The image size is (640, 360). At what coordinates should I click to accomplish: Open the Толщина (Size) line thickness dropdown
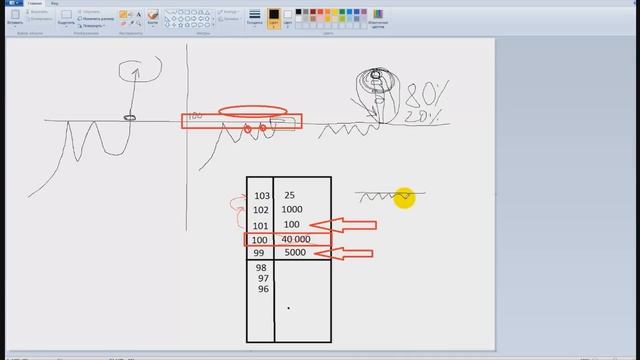click(255, 18)
